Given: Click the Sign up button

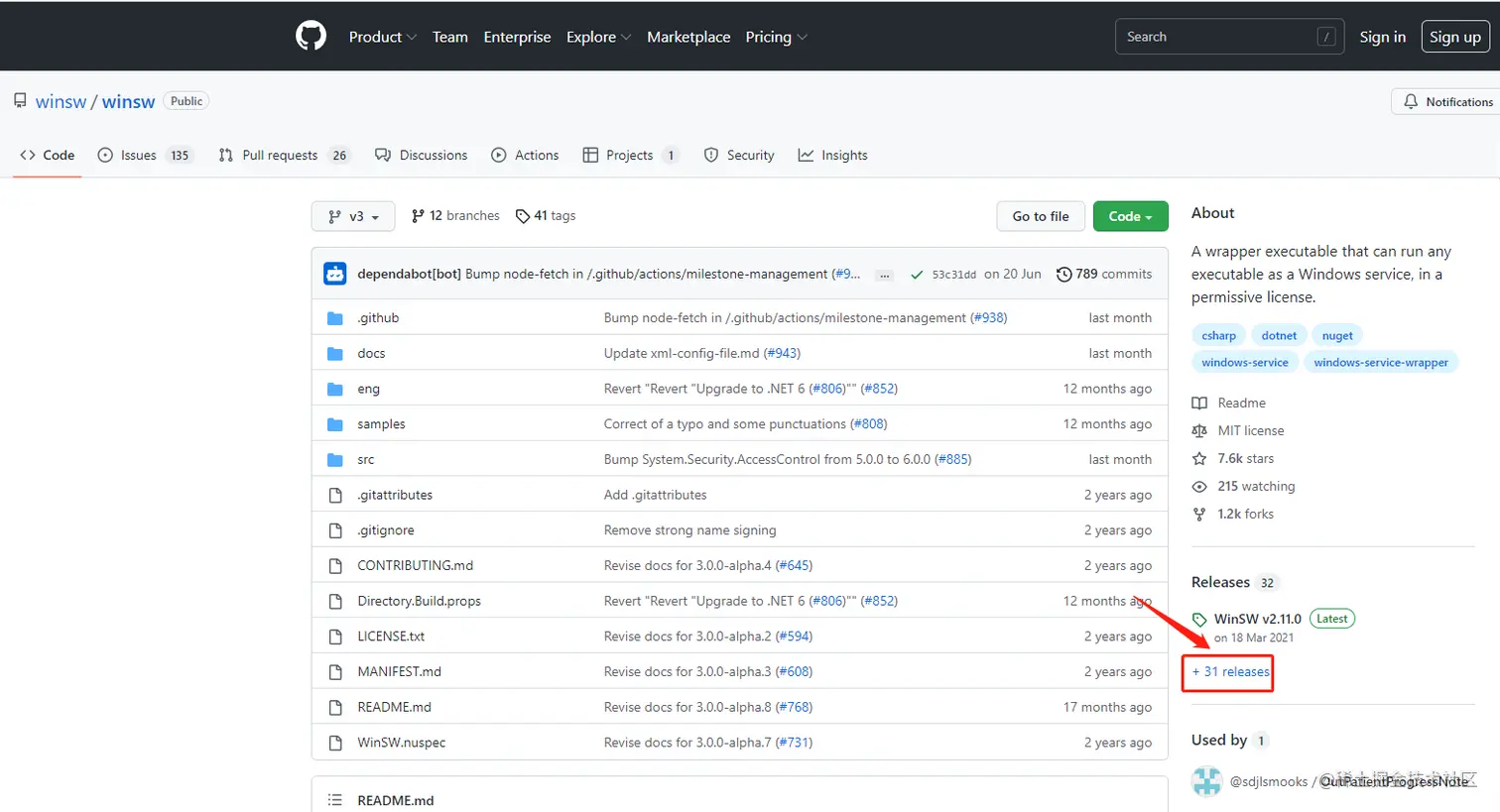Looking at the screenshot, I should [1454, 37].
